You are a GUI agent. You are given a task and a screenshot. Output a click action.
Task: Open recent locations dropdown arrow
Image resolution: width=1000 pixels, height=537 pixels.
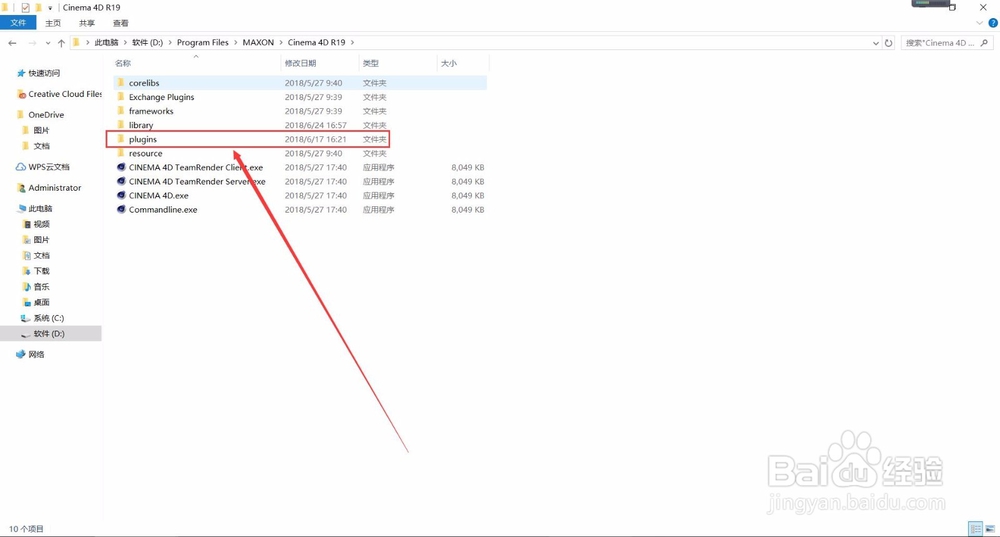[x=48, y=43]
